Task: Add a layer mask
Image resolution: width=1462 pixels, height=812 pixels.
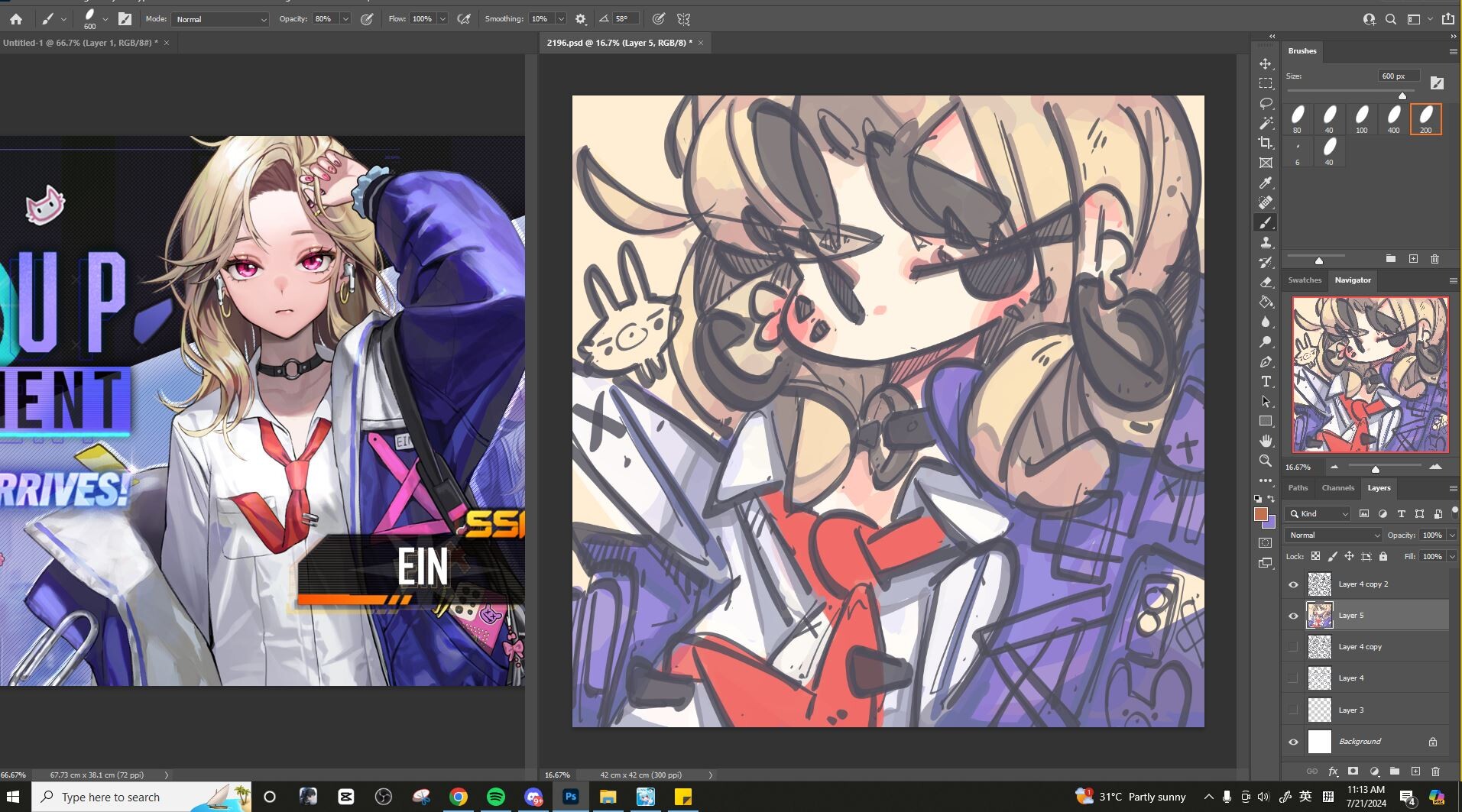Action: click(x=1353, y=772)
